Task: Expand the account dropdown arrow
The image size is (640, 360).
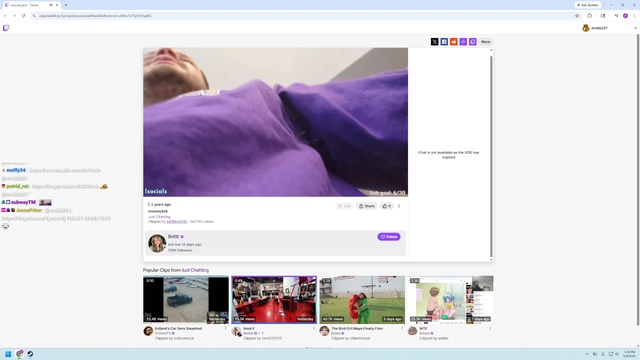Action: pos(635,28)
